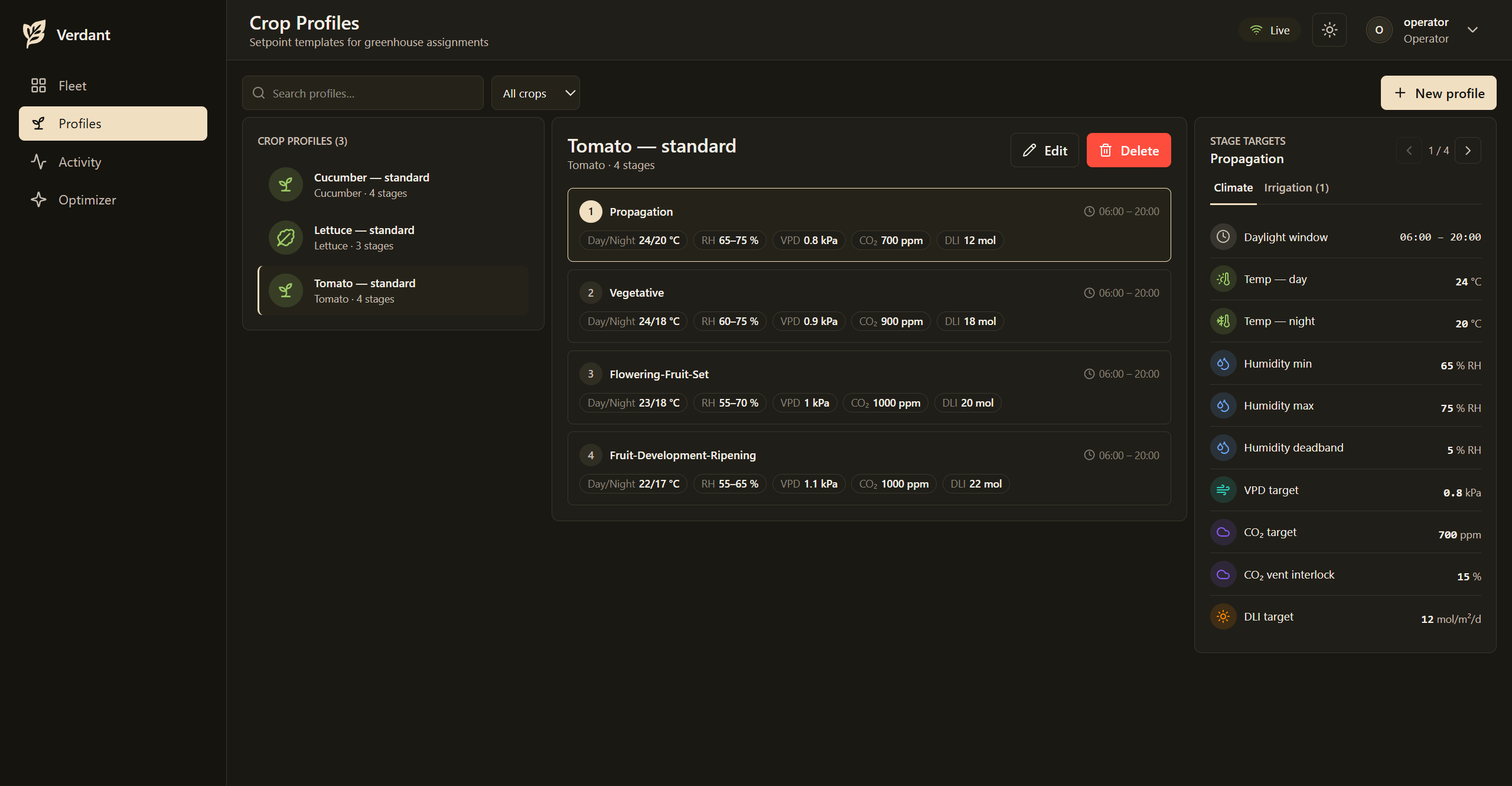The image size is (1512, 786).
Task: Click the CO₂ target cloud icon
Action: (x=1223, y=532)
